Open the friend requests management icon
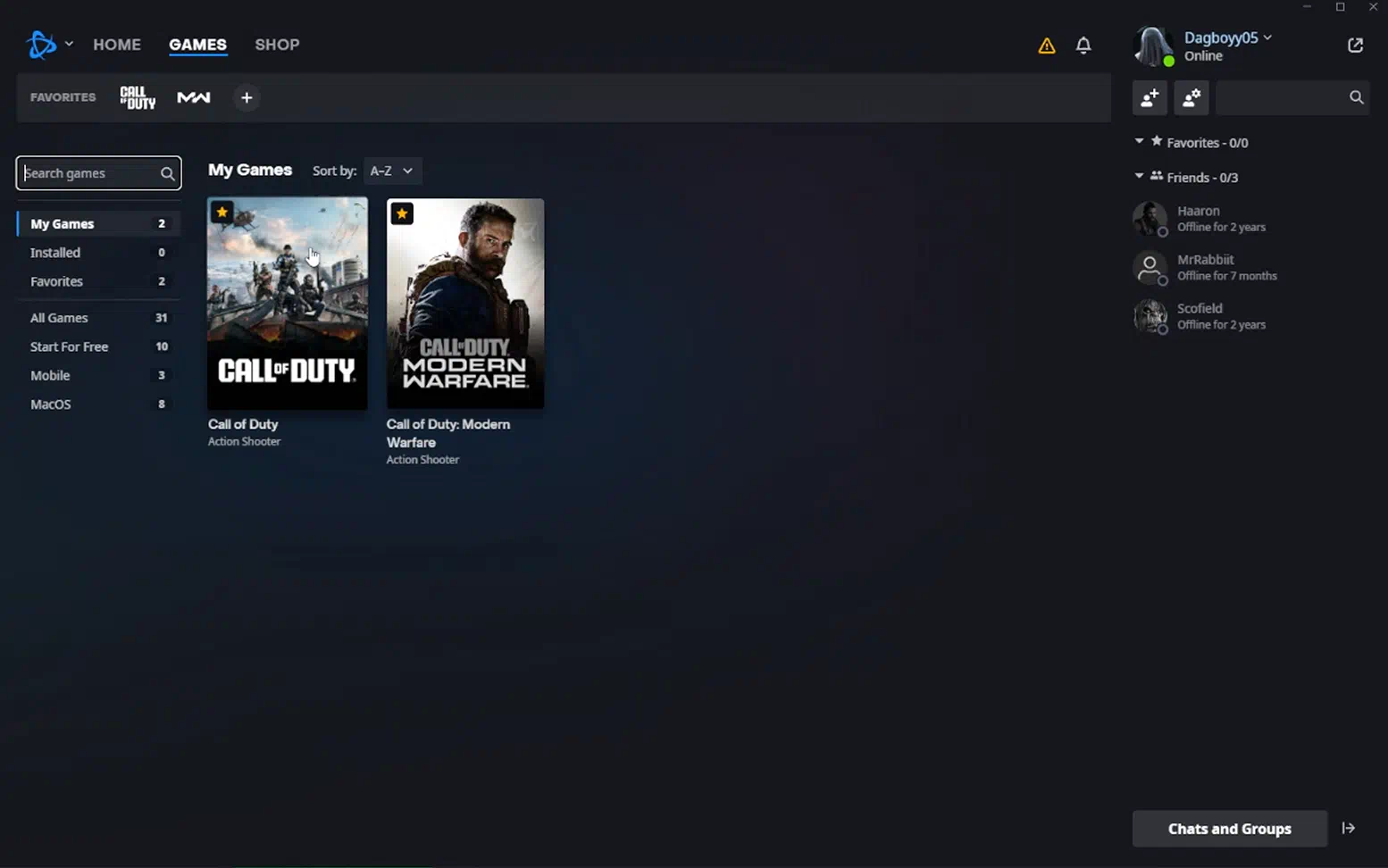 tap(1192, 97)
